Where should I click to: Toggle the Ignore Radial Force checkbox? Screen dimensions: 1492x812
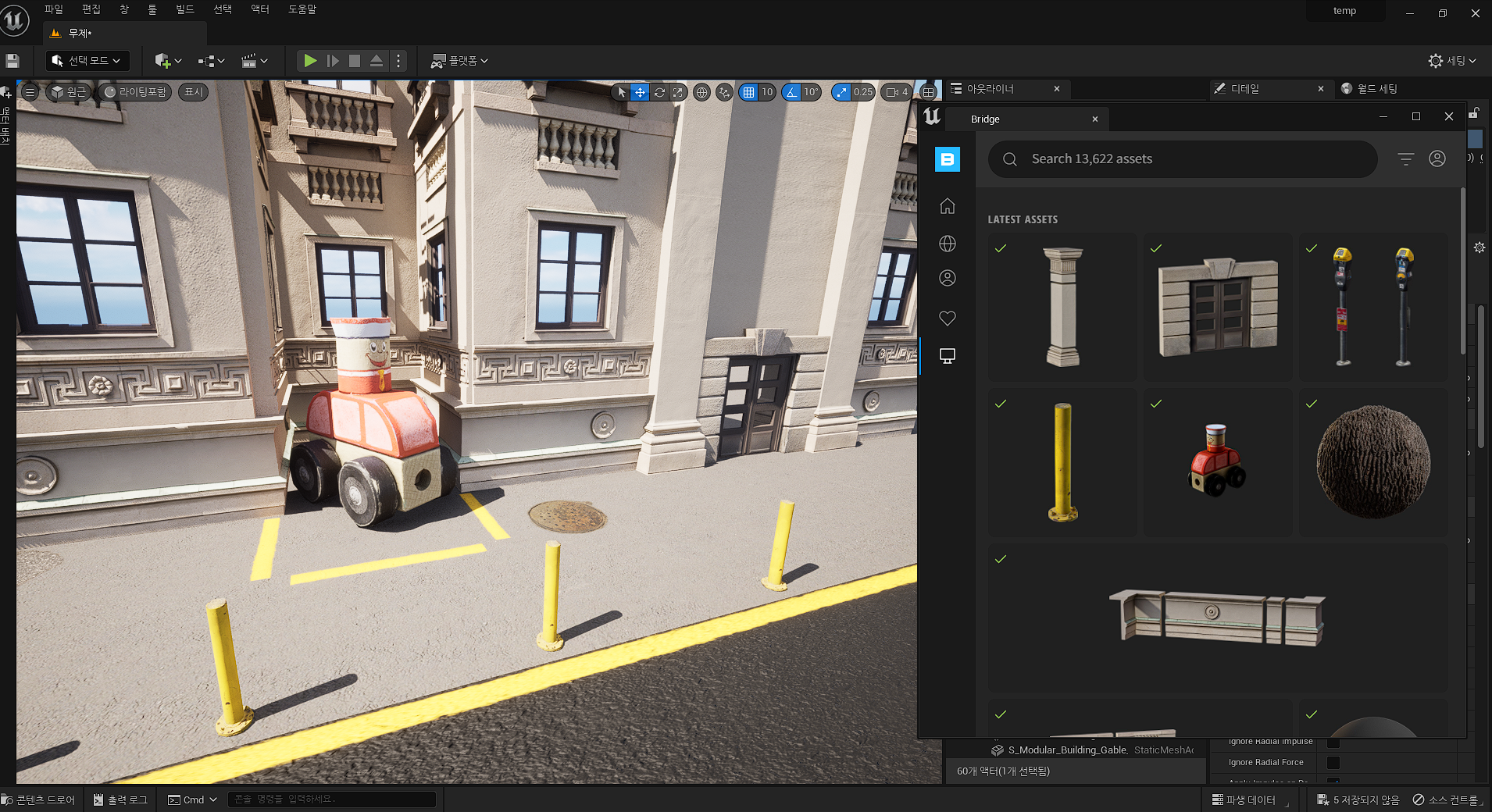[1333, 762]
